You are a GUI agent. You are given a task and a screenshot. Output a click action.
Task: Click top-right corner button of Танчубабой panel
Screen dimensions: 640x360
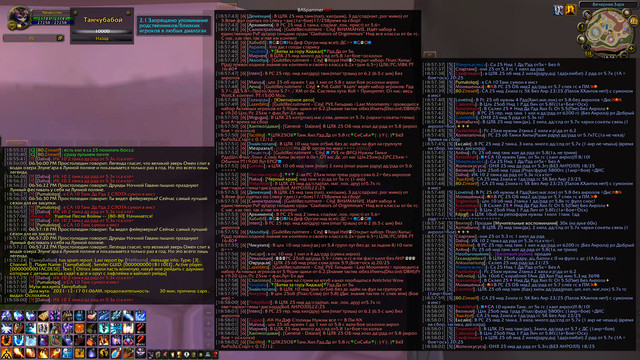tap(128, 13)
